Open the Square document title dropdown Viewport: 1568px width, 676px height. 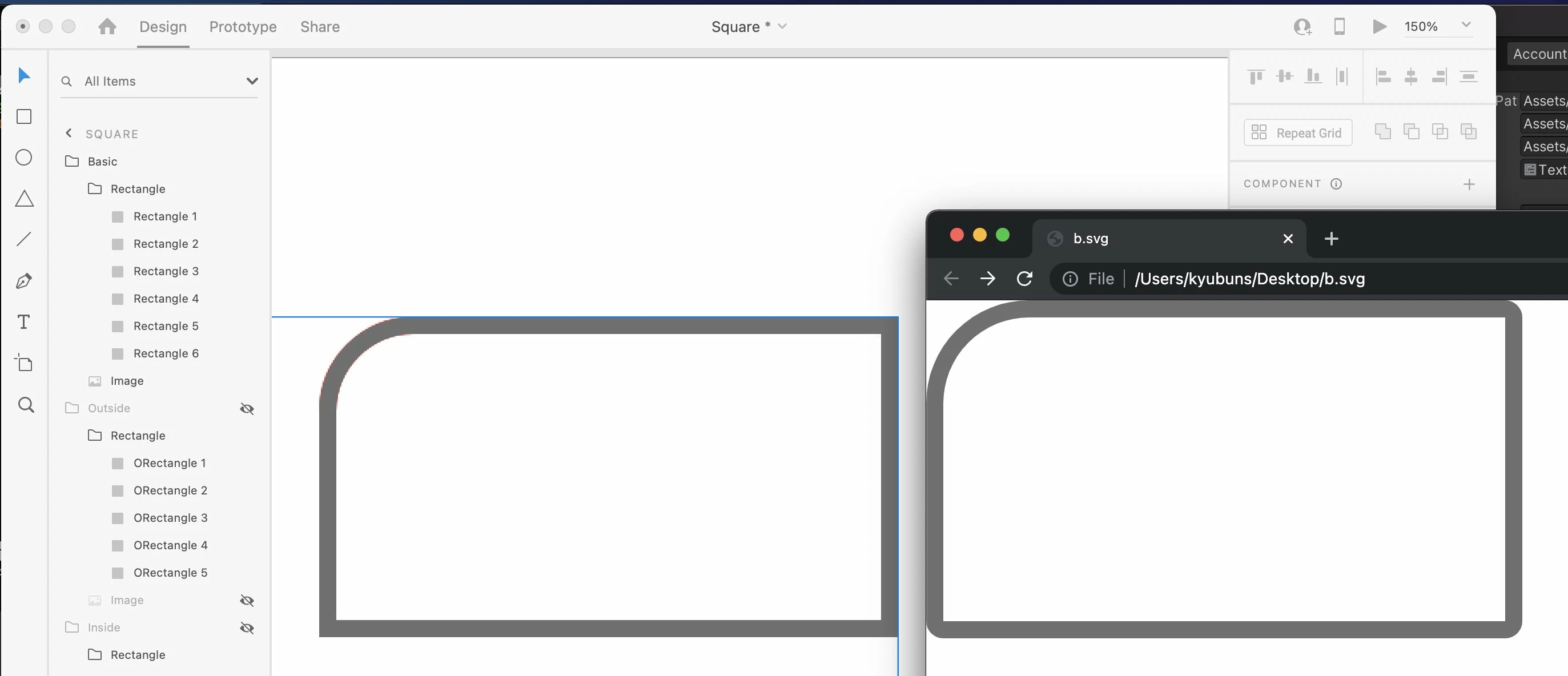click(782, 26)
